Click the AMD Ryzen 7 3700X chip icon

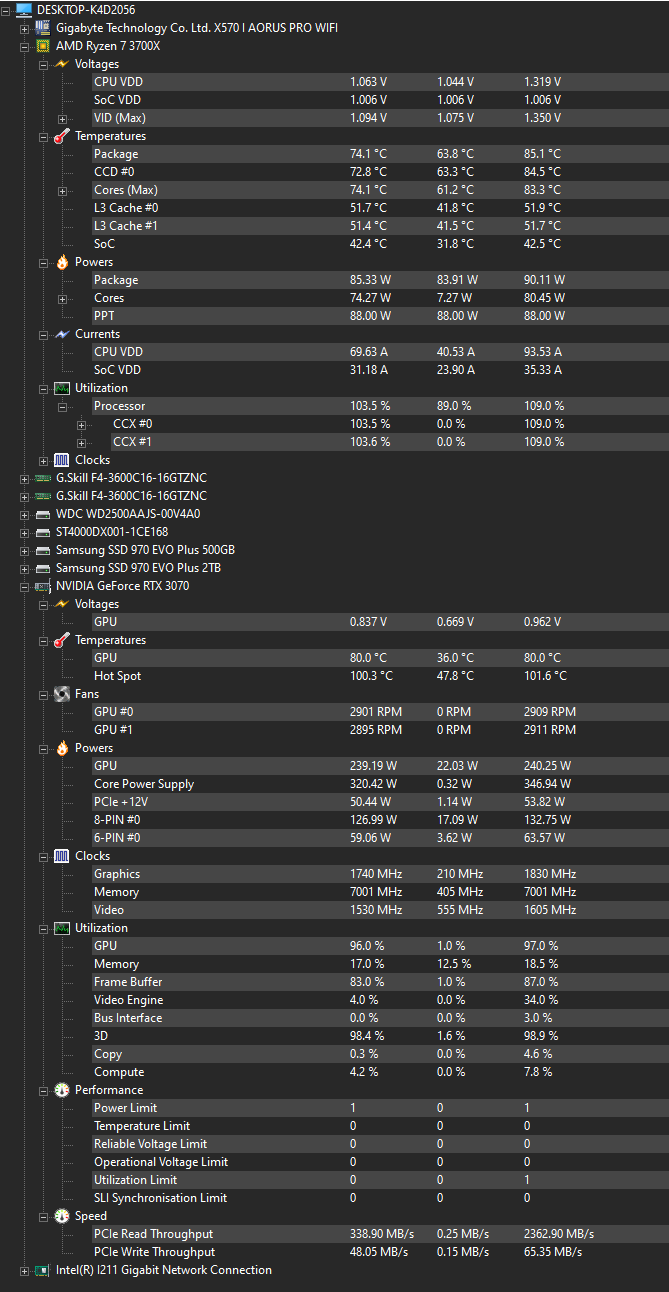coord(43,46)
